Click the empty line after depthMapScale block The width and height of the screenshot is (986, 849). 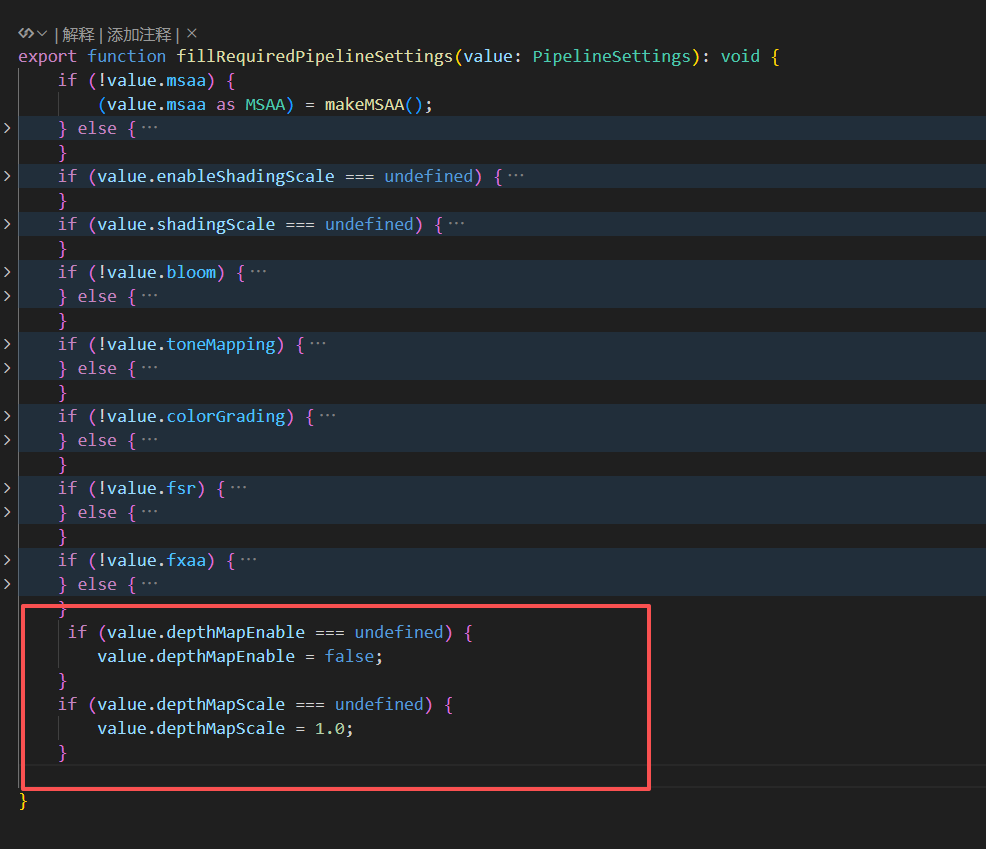coord(502,777)
